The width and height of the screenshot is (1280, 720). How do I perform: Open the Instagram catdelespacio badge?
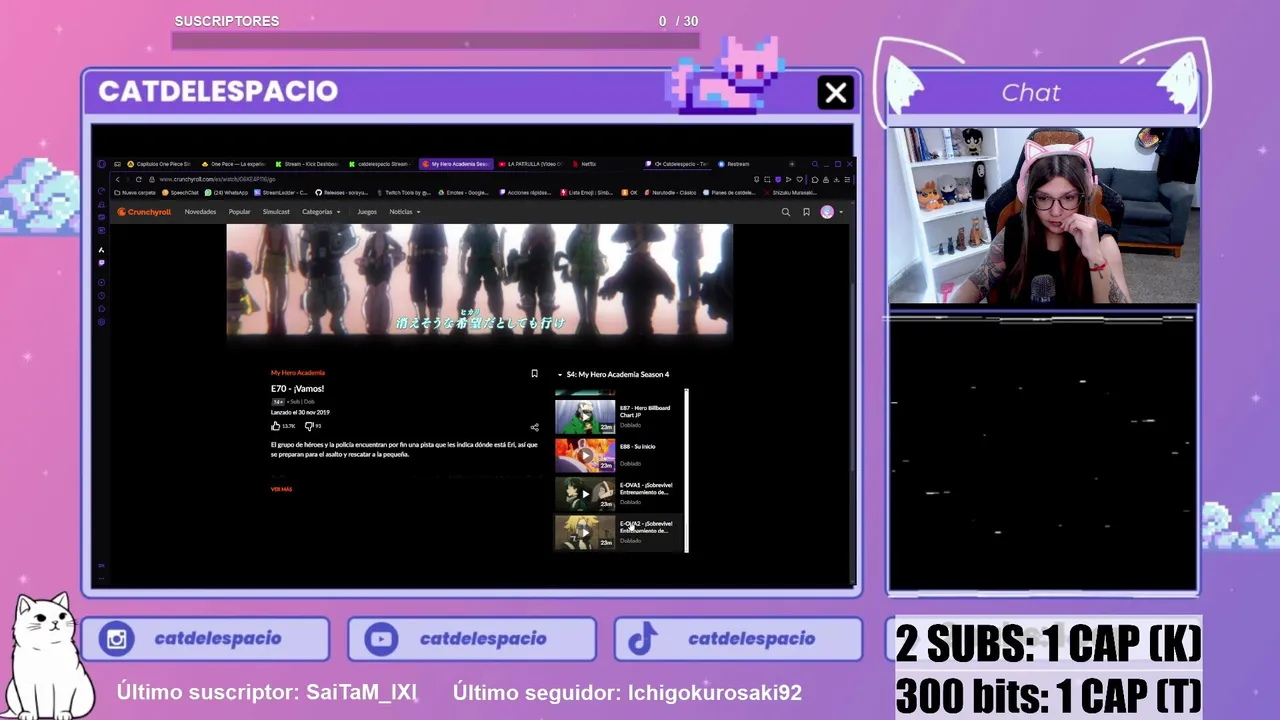click(205, 639)
